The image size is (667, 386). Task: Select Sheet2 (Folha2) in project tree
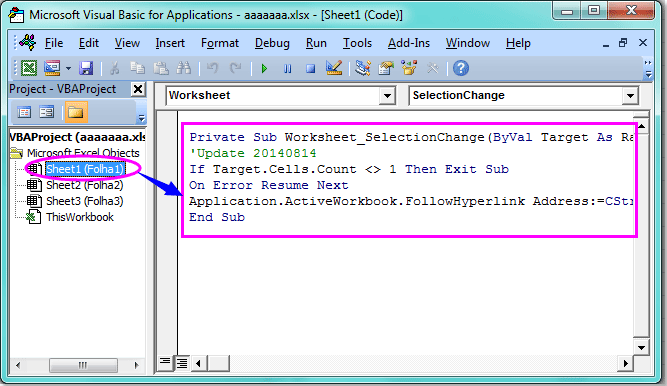[x=85, y=185]
